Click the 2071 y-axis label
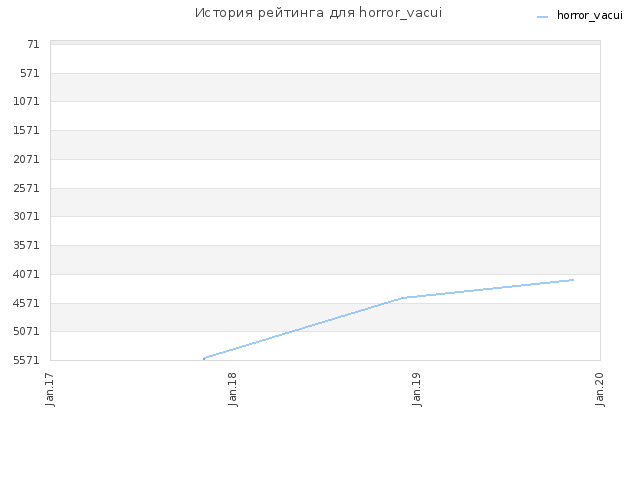640x480 pixels. click(27, 159)
